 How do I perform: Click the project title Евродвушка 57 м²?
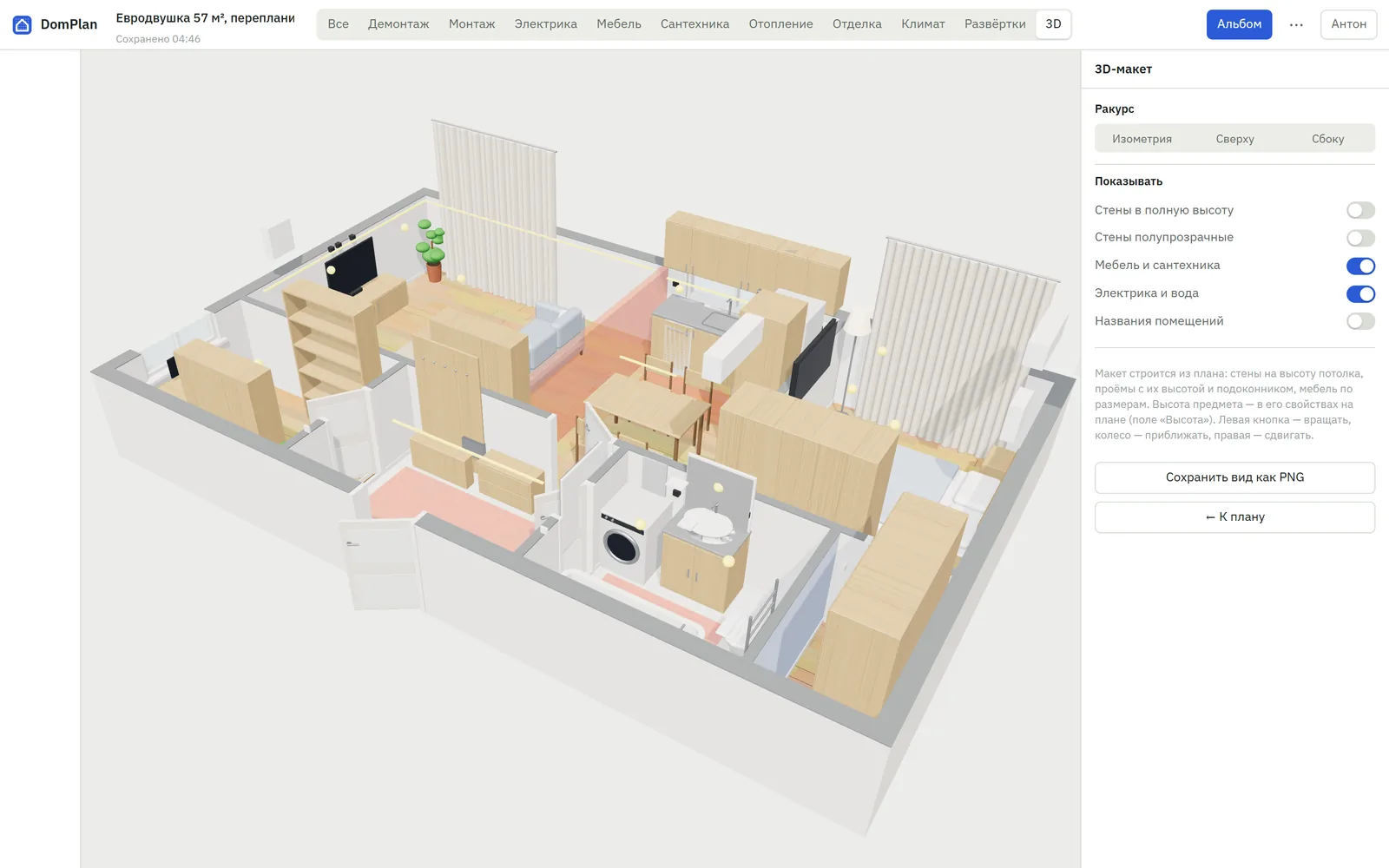pyautogui.click(x=206, y=17)
